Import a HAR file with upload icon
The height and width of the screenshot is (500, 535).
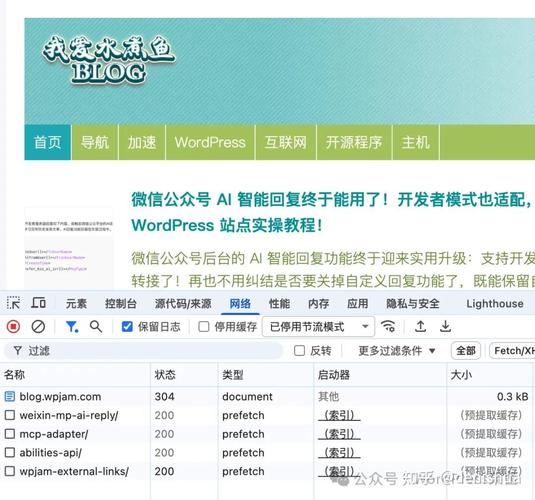click(x=420, y=327)
